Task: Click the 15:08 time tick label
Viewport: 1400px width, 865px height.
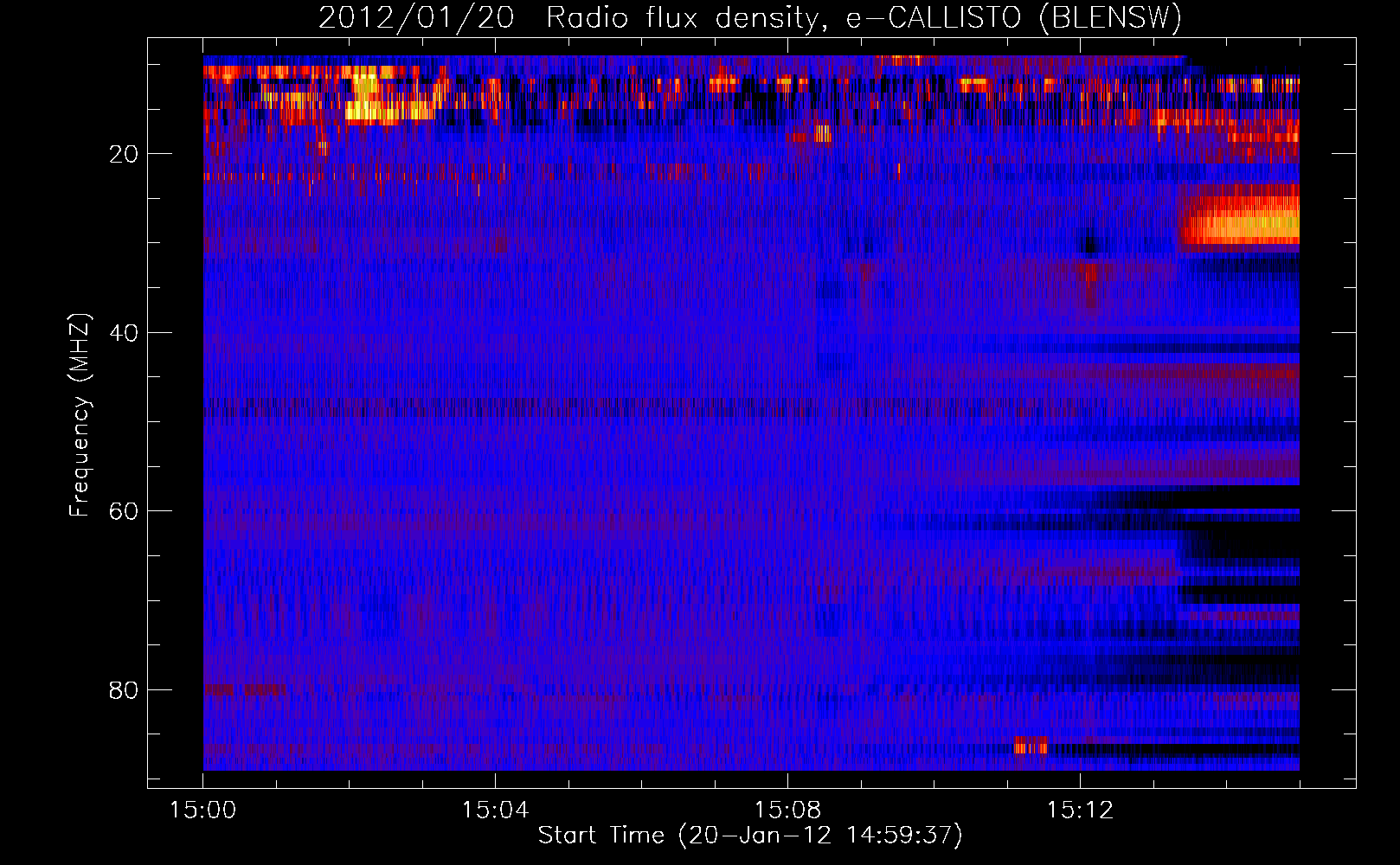Action: click(x=787, y=811)
